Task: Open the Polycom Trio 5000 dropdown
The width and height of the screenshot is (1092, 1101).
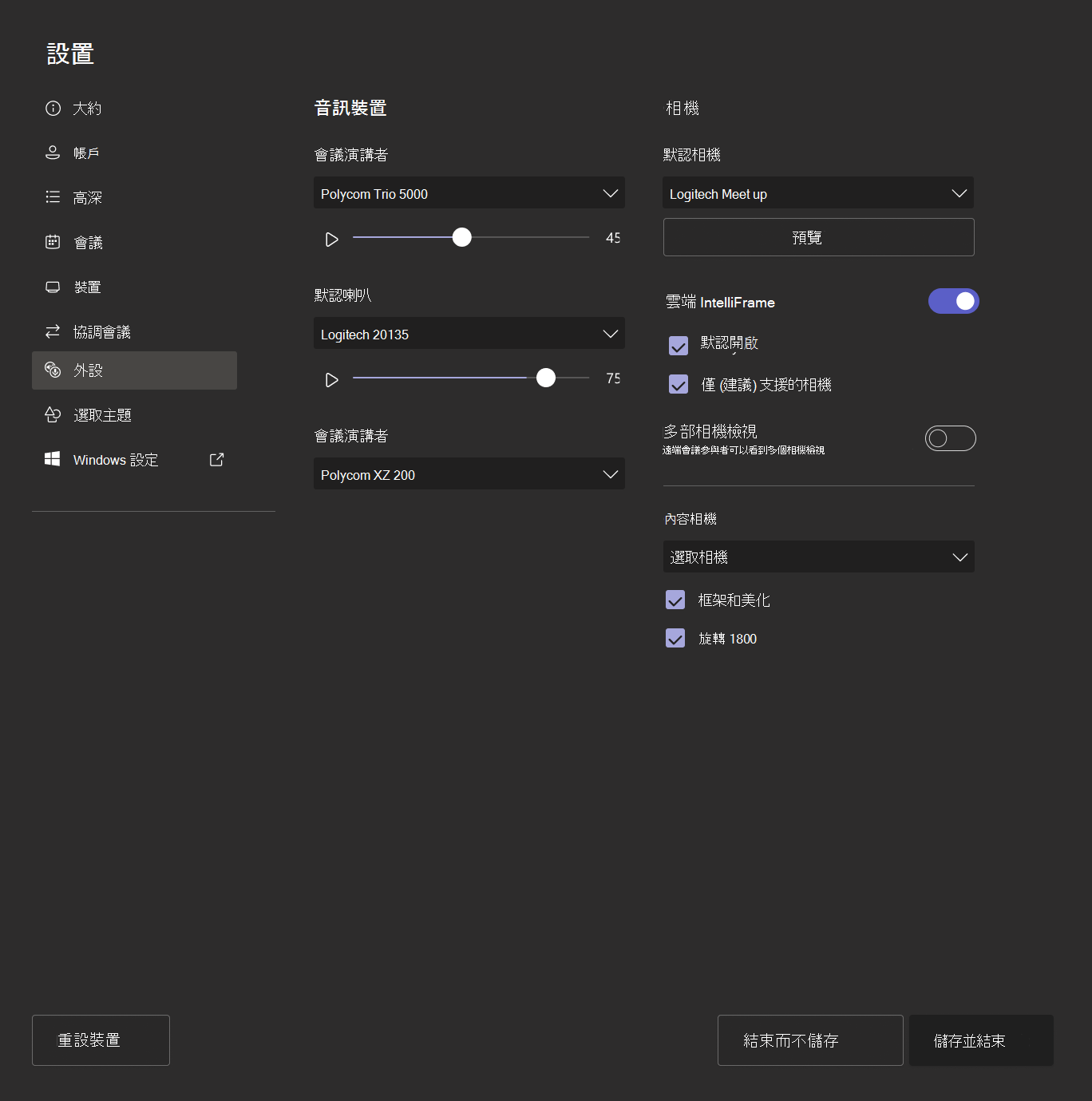Action: (x=469, y=192)
